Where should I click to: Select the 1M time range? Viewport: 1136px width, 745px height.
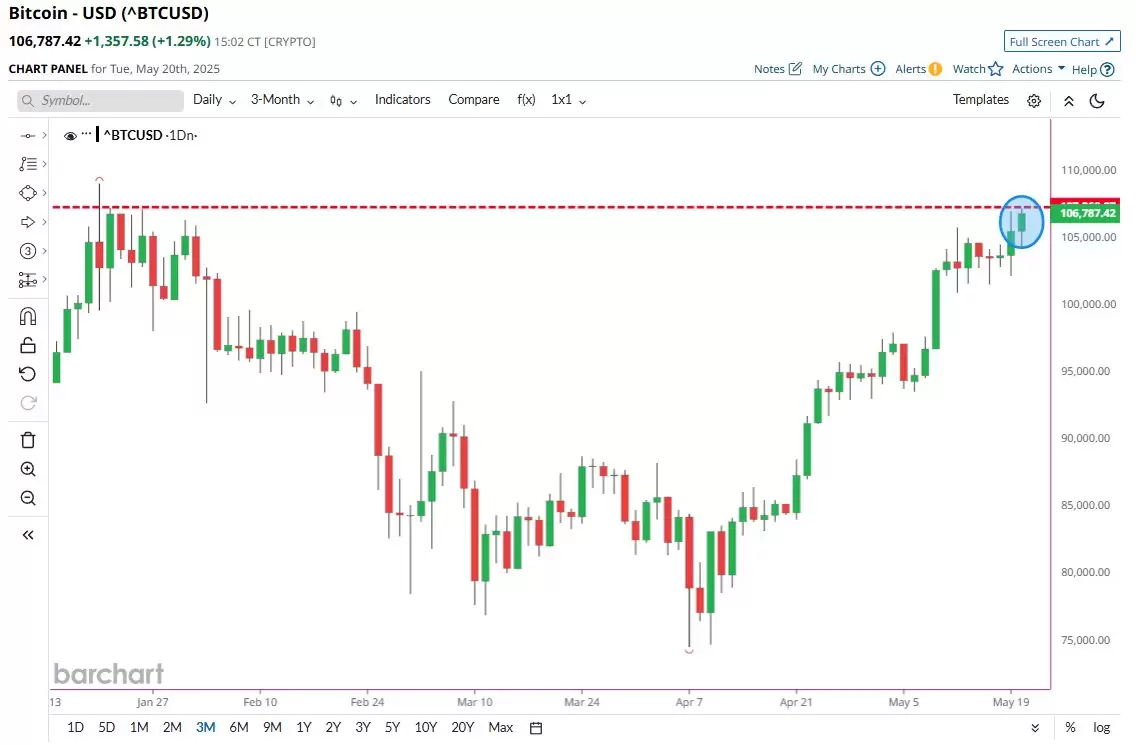pyautogui.click(x=139, y=727)
